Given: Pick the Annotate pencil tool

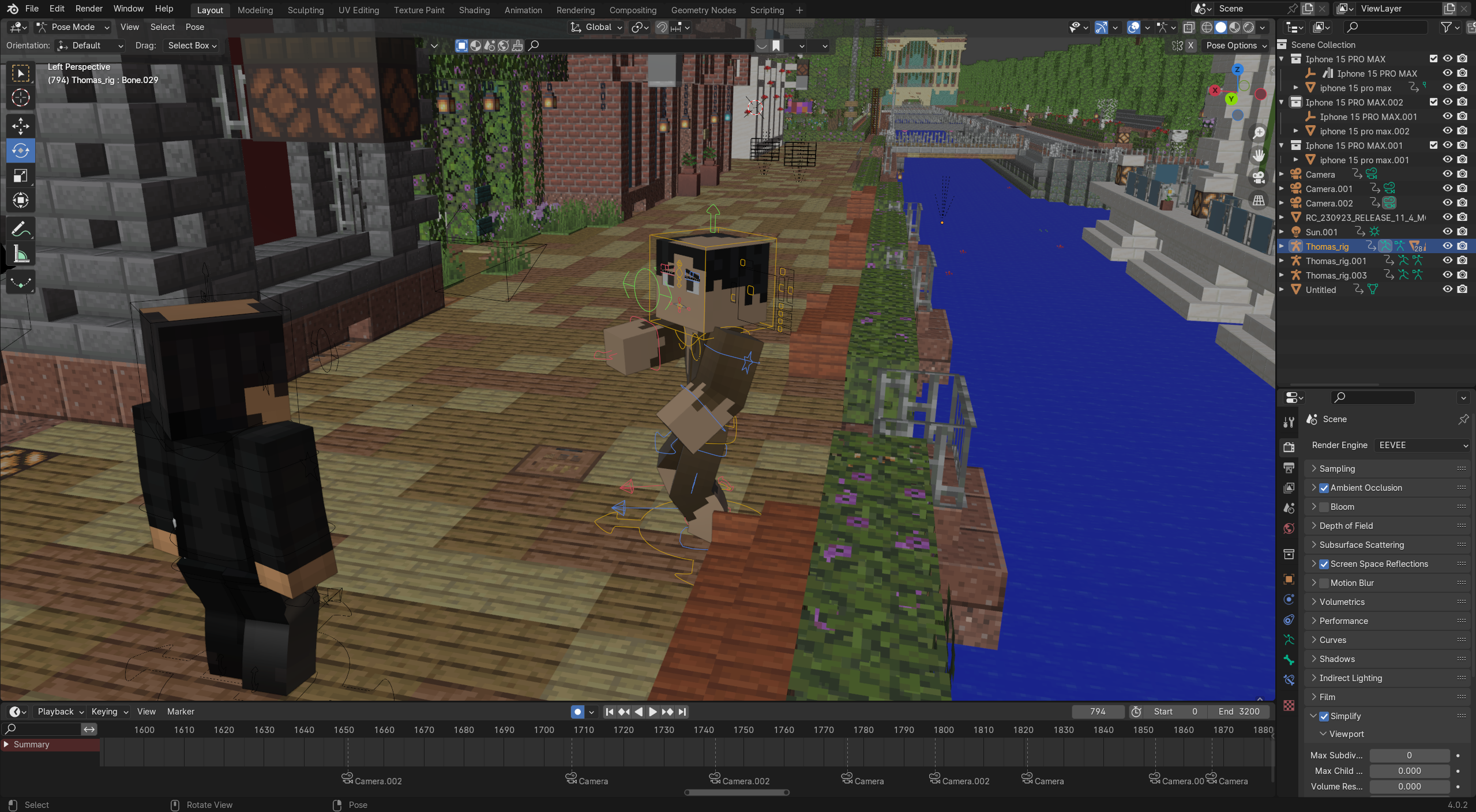Looking at the screenshot, I should [21, 229].
